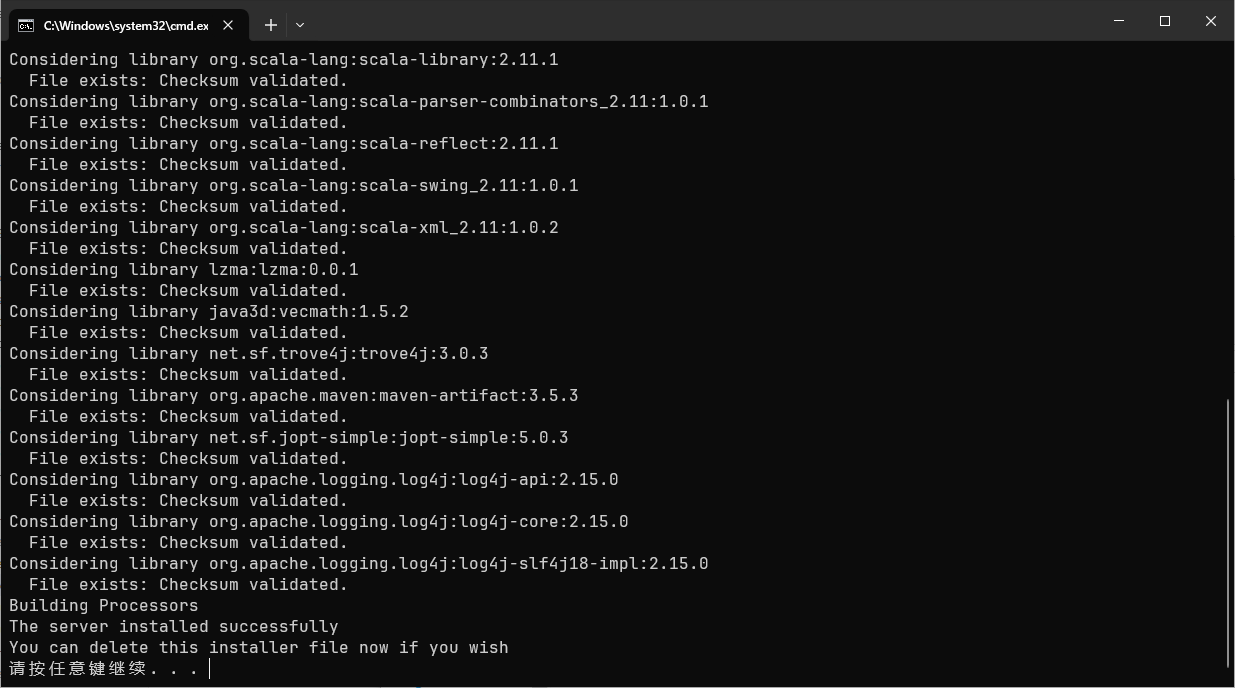This screenshot has height=688, width=1235.
Task: Click the empty scrollbar track above the thumb
Action: (1228, 220)
